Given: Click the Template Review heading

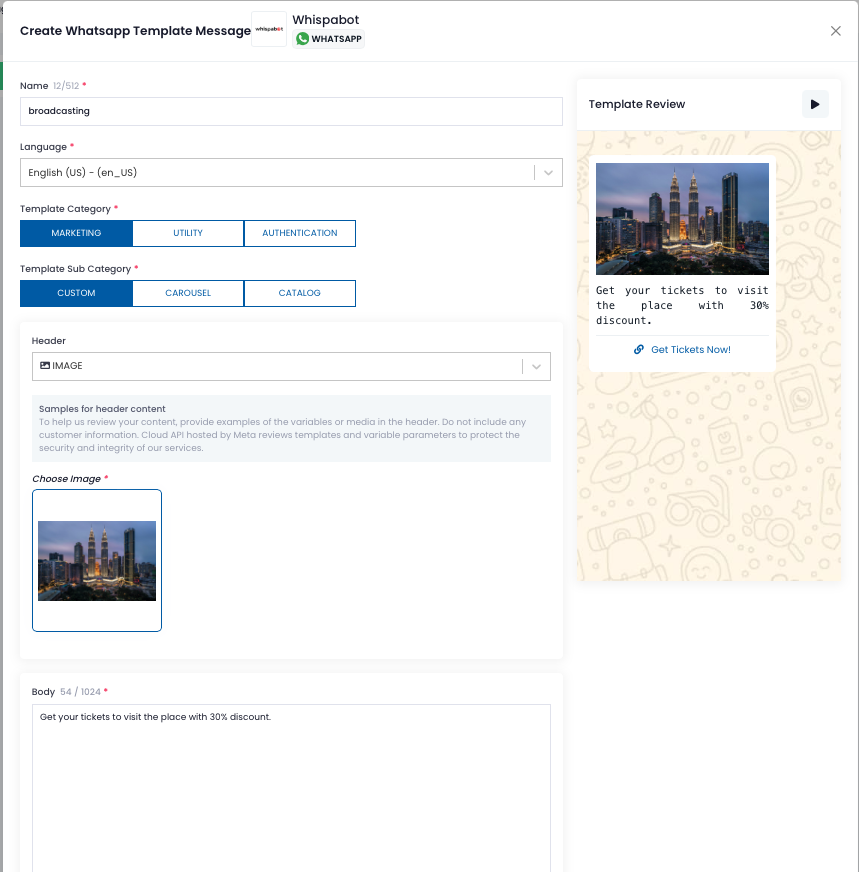Looking at the screenshot, I should tap(637, 105).
